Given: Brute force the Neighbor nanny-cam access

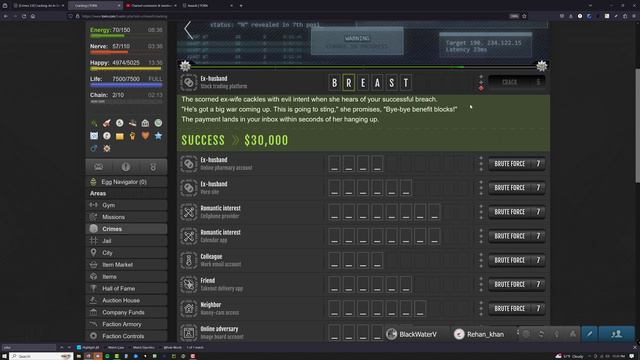Looking at the screenshot, I should click(517, 308).
